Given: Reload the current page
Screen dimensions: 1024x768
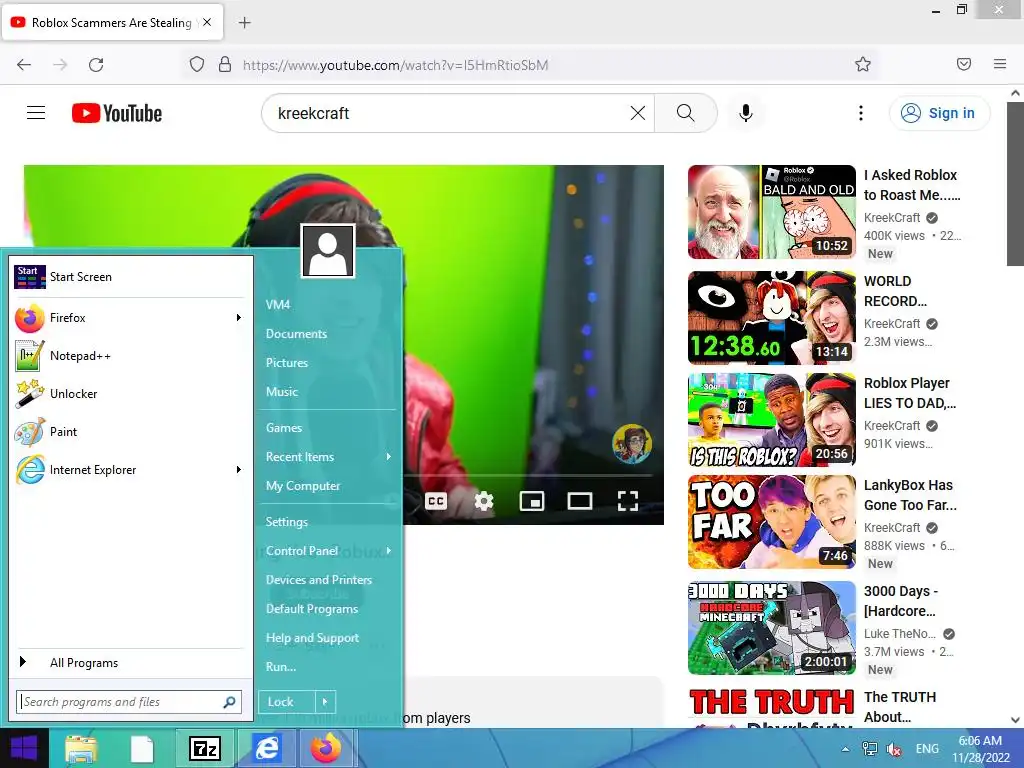Looking at the screenshot, I should click(96, 65).
